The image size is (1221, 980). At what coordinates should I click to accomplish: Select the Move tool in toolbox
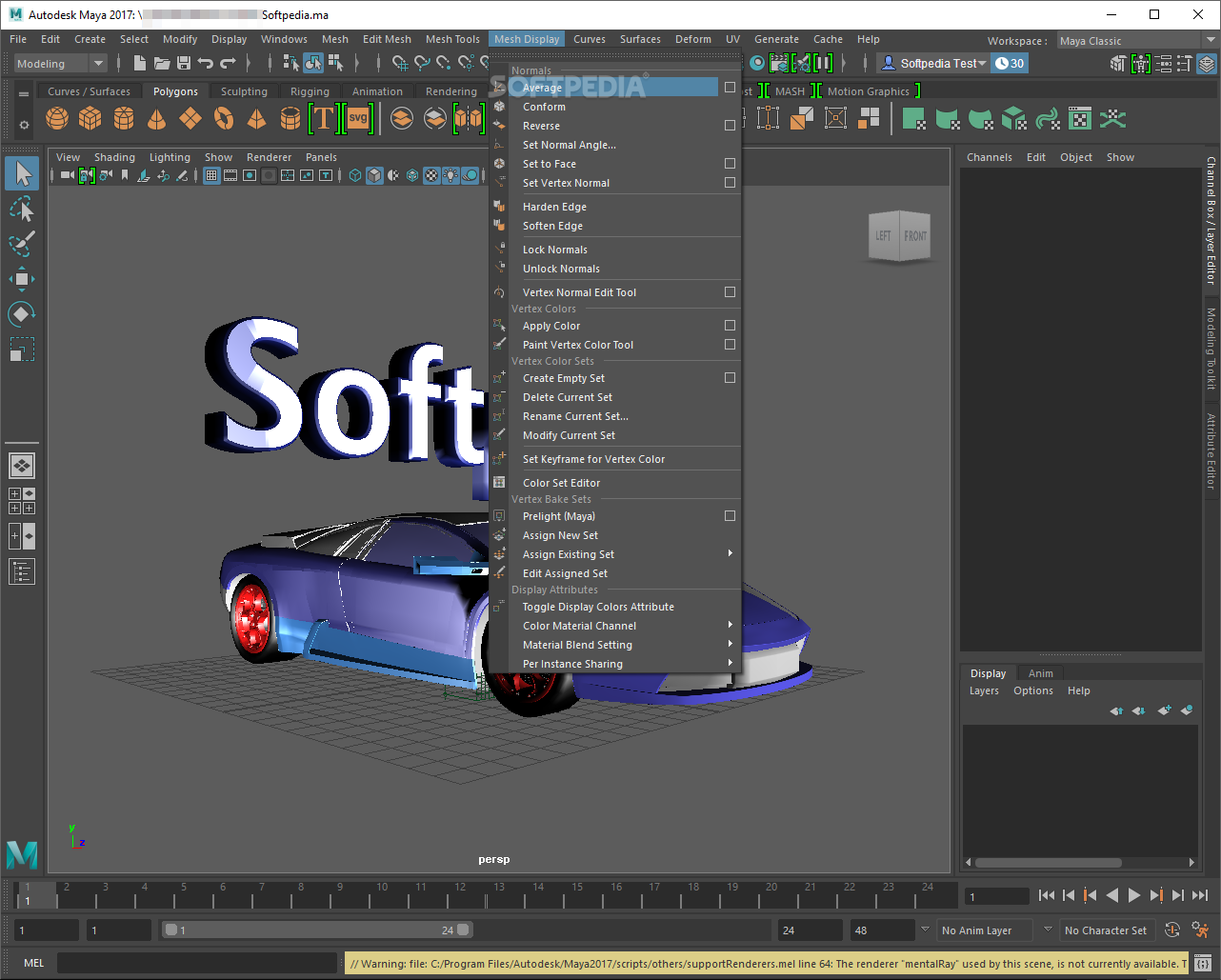22,279
